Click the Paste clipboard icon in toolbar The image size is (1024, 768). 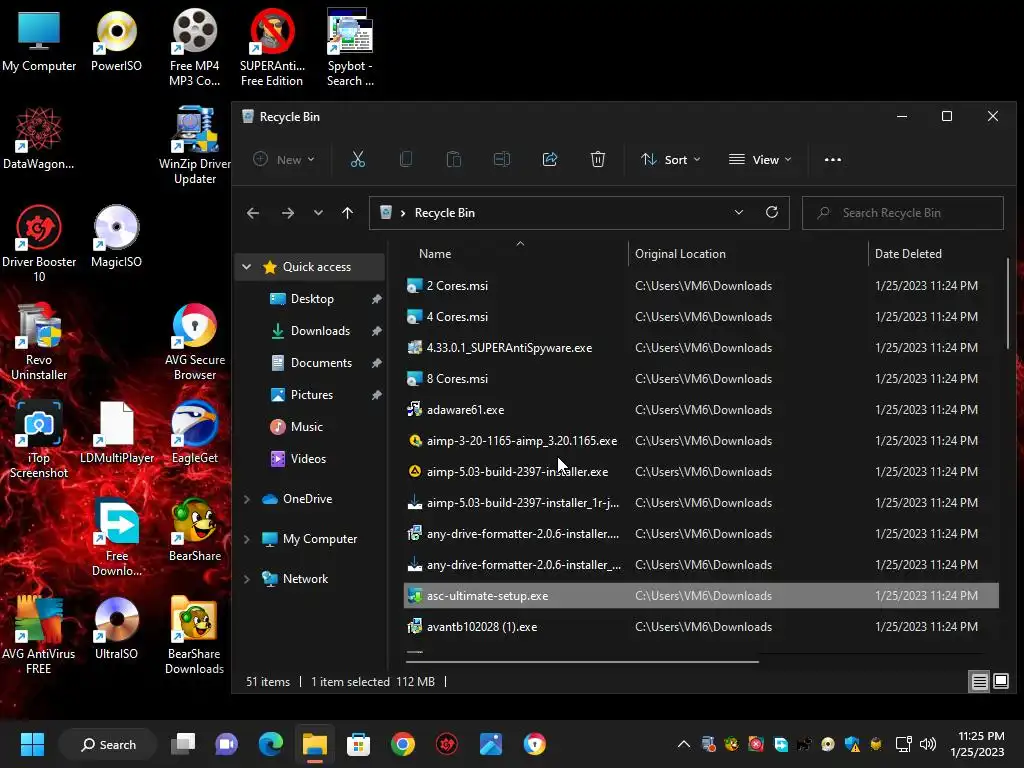click(x=454, y=159)
